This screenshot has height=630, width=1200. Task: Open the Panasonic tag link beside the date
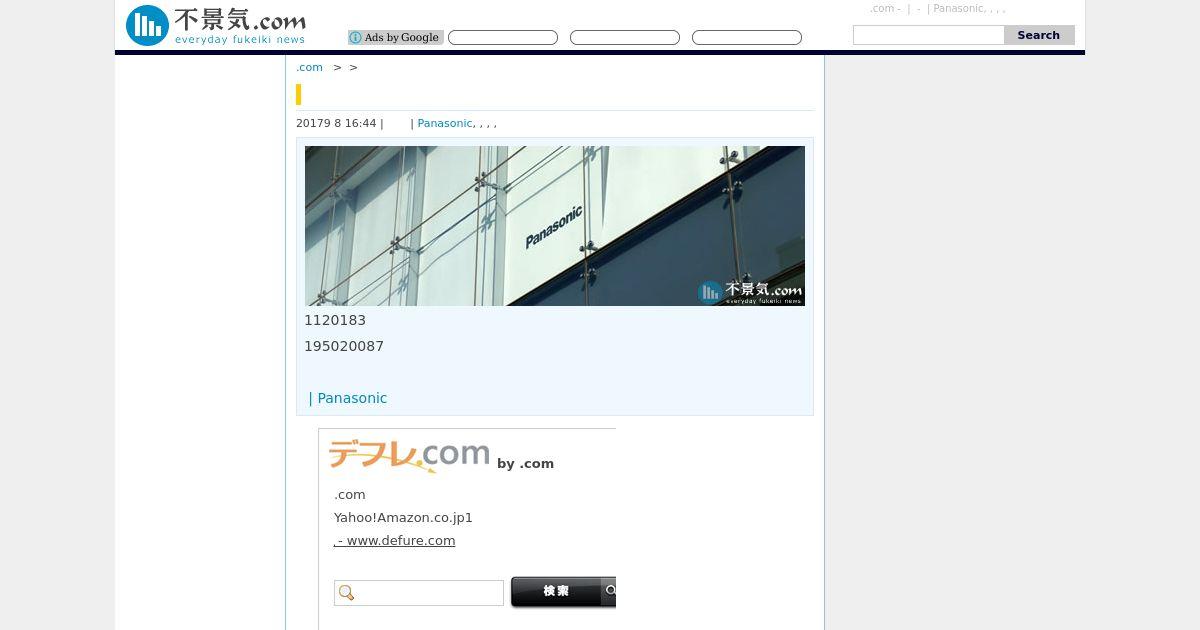(445, 123)
